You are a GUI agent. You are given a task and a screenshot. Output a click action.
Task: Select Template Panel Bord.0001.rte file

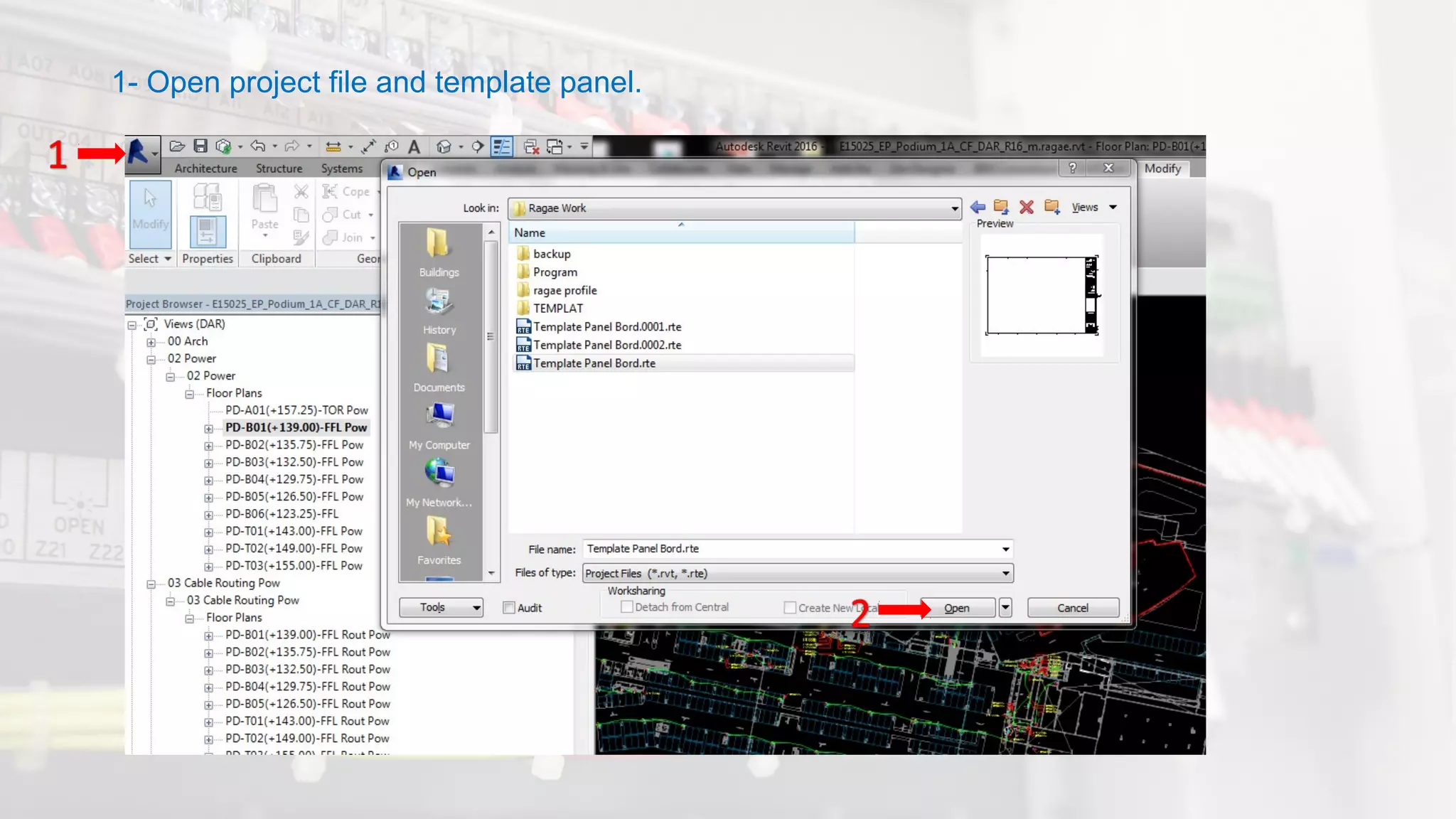click(607, 327)
